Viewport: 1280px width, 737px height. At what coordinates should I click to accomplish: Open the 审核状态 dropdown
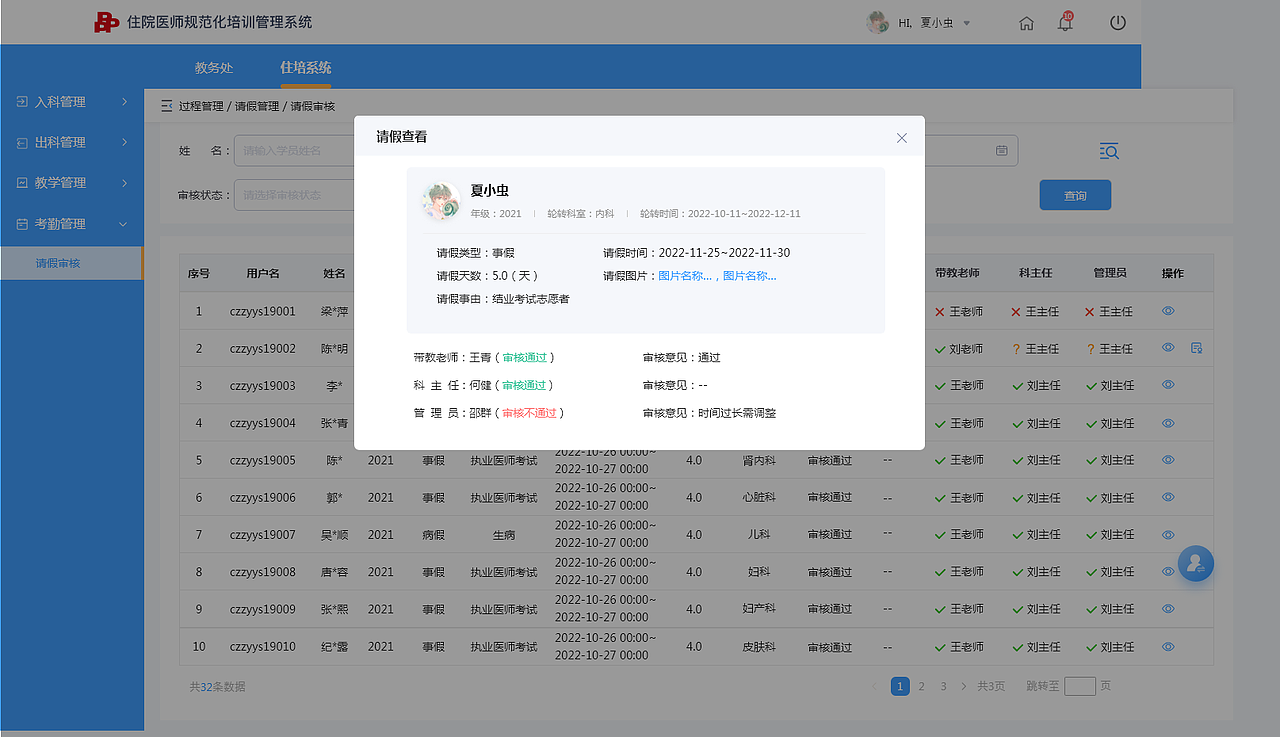(x=295, y=195)
